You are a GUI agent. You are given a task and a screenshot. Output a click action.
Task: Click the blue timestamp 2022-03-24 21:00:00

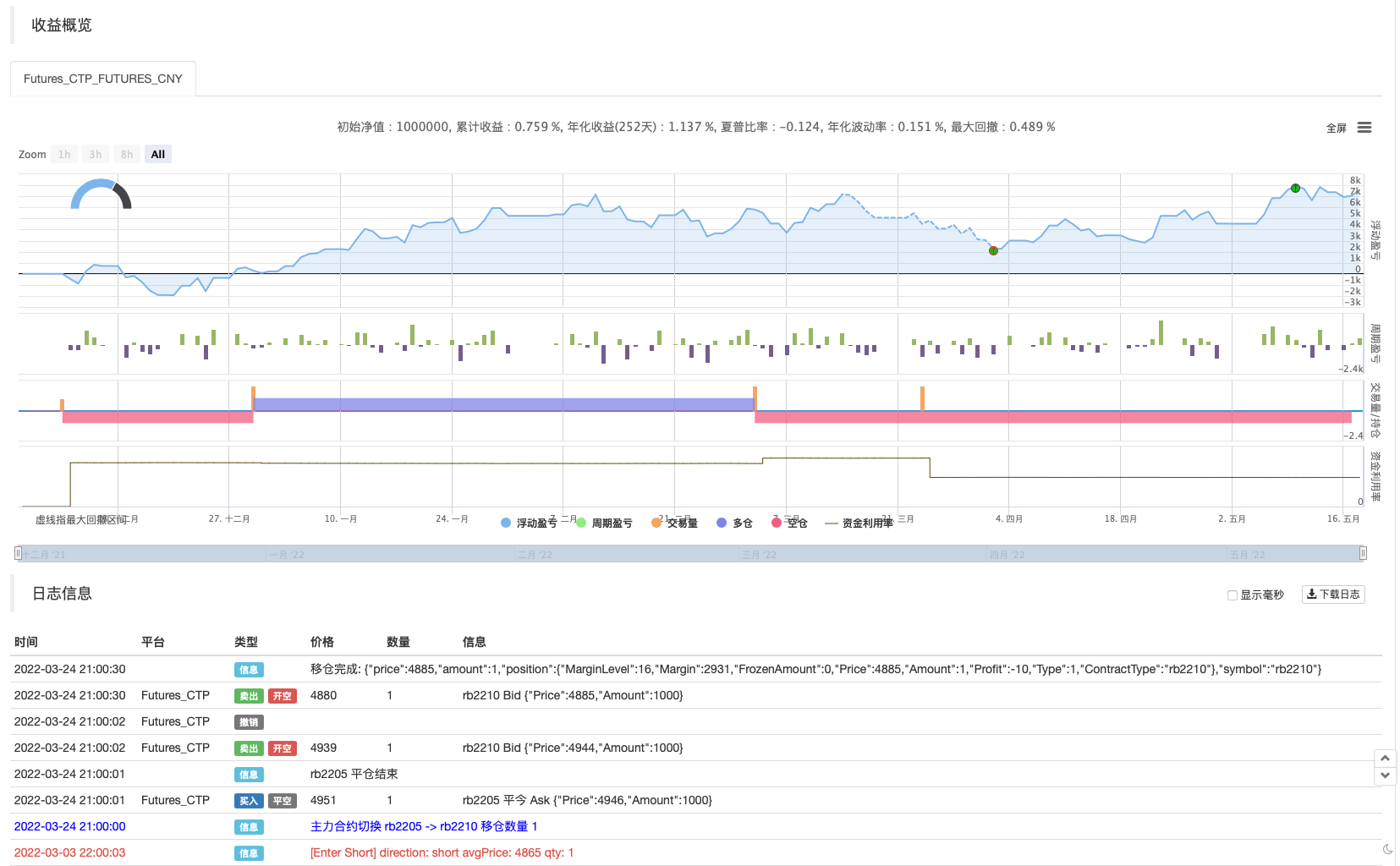click(x=70, y=826)
